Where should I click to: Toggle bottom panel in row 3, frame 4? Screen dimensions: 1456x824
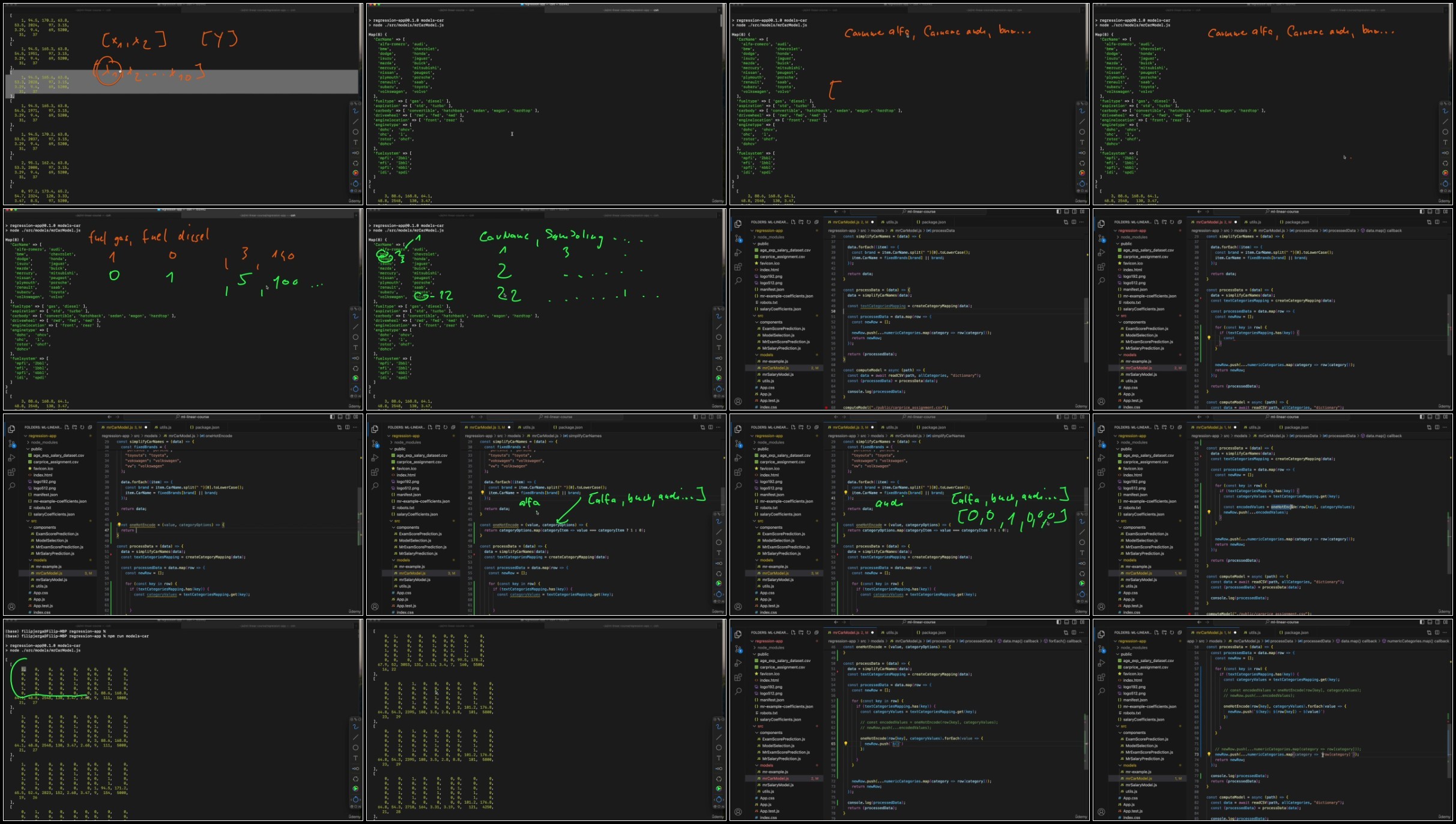tap(1430, 417)
